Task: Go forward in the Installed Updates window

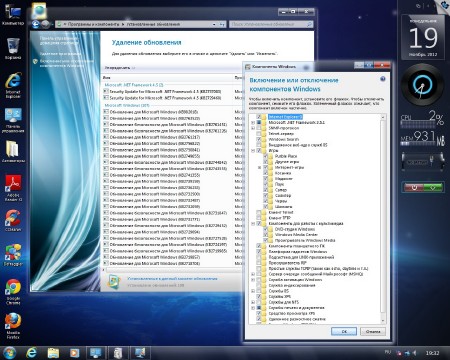Action: [x=45, y=24]
